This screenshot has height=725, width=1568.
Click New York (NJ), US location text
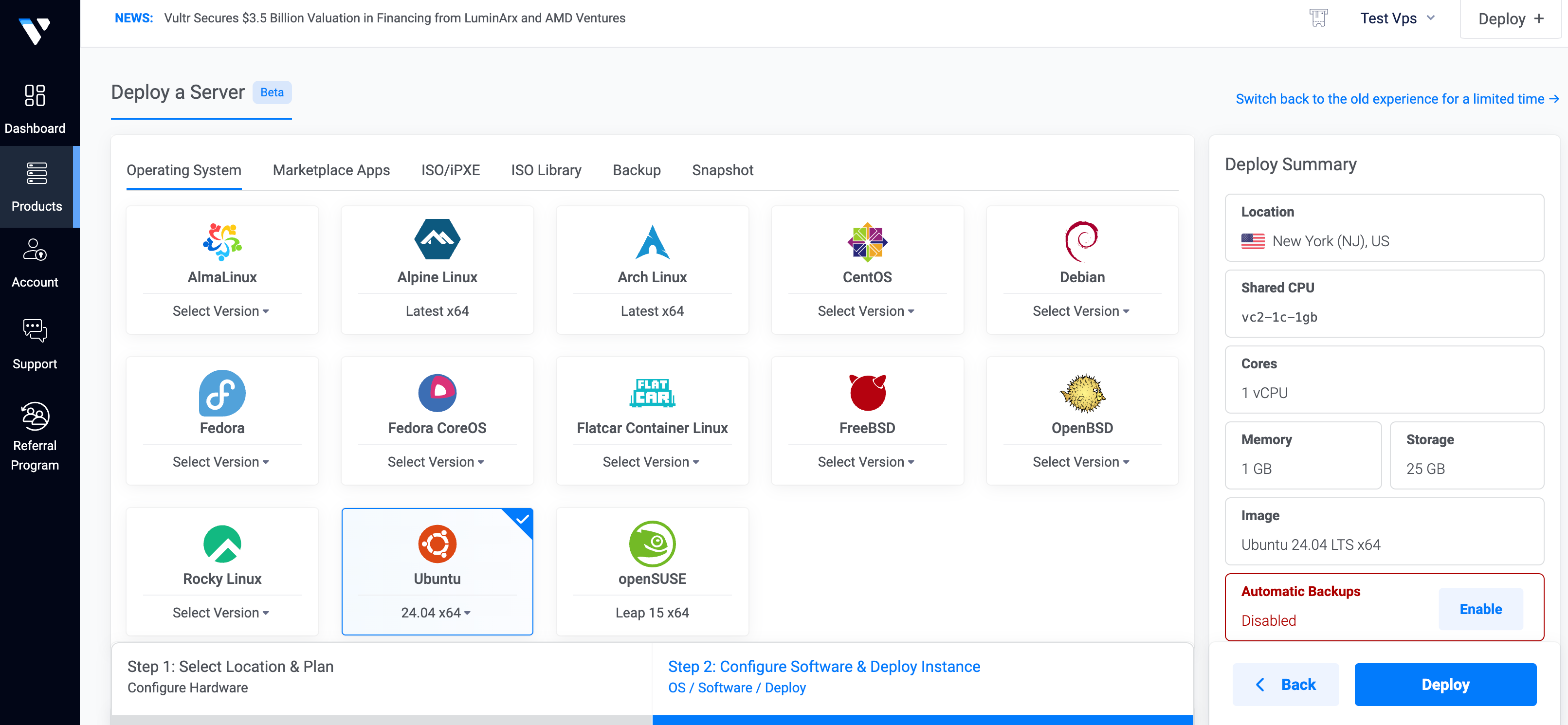pos(1331,241)
